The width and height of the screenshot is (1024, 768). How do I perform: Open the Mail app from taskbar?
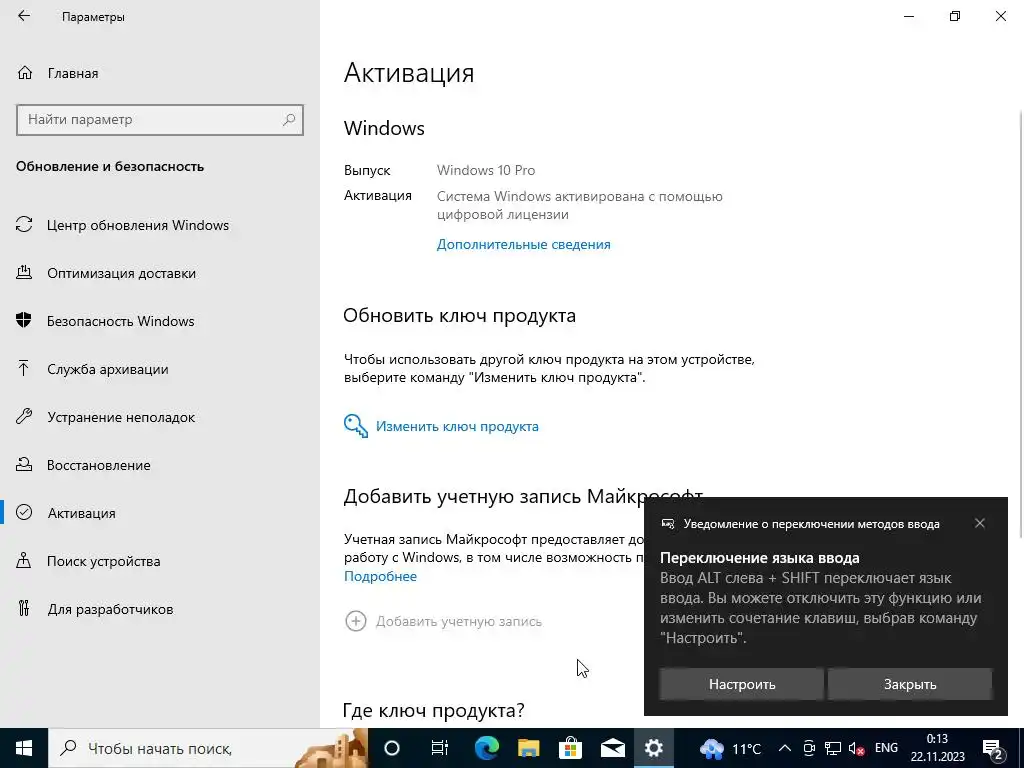coord(613,748)
